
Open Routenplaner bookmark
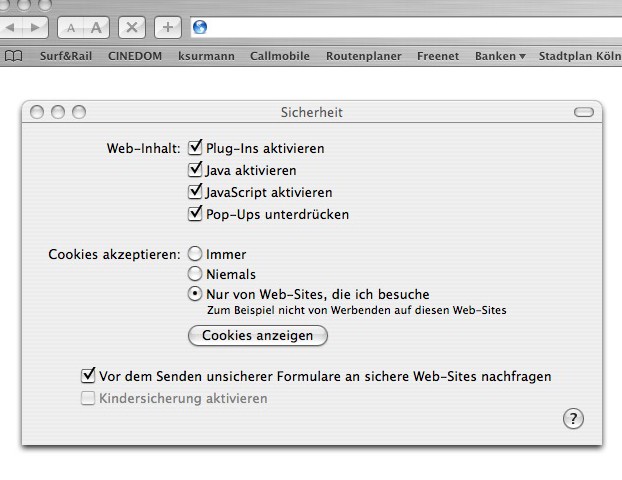(x=364, y=56)
